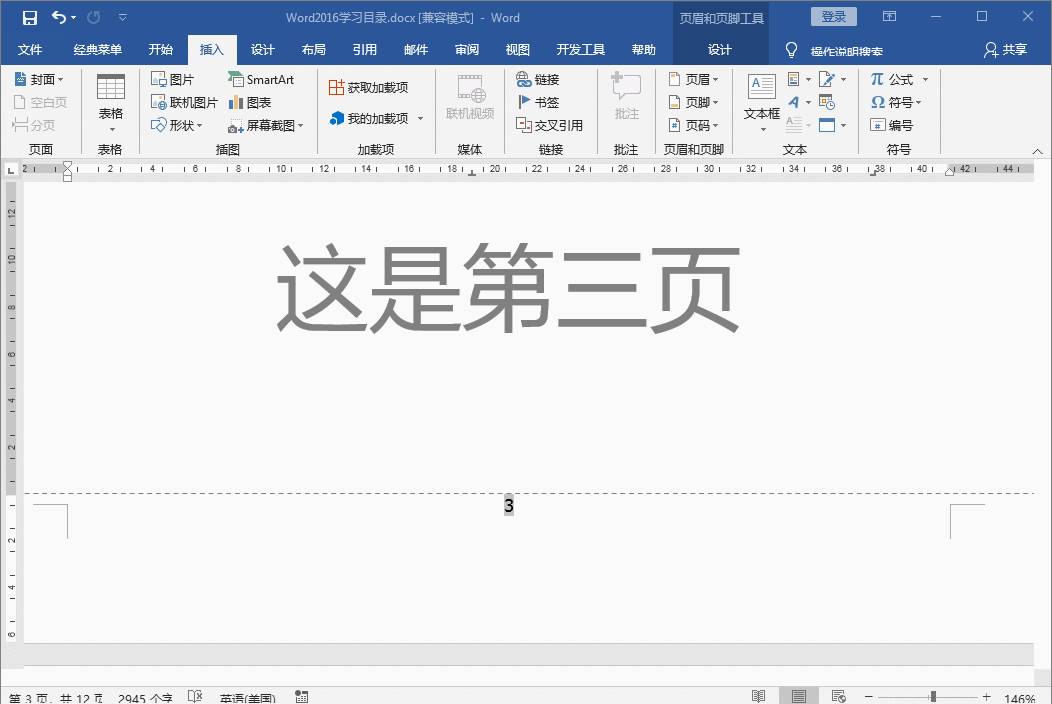1052x704 pixels.
Task: Switch to Print Layout view
Action: [798, 697]
